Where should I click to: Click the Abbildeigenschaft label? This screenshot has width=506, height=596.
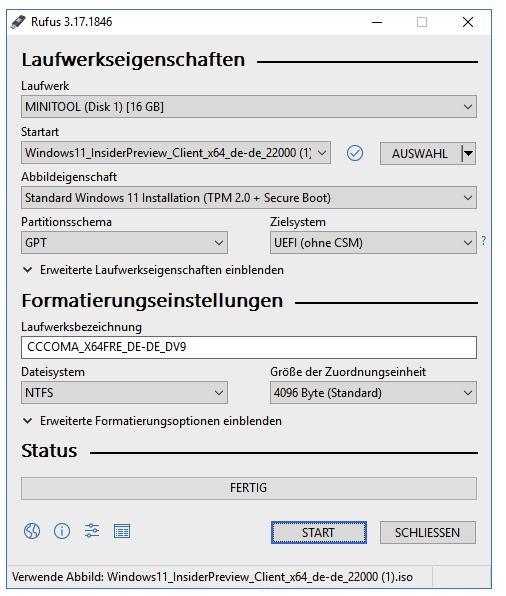tap(69, 177)
